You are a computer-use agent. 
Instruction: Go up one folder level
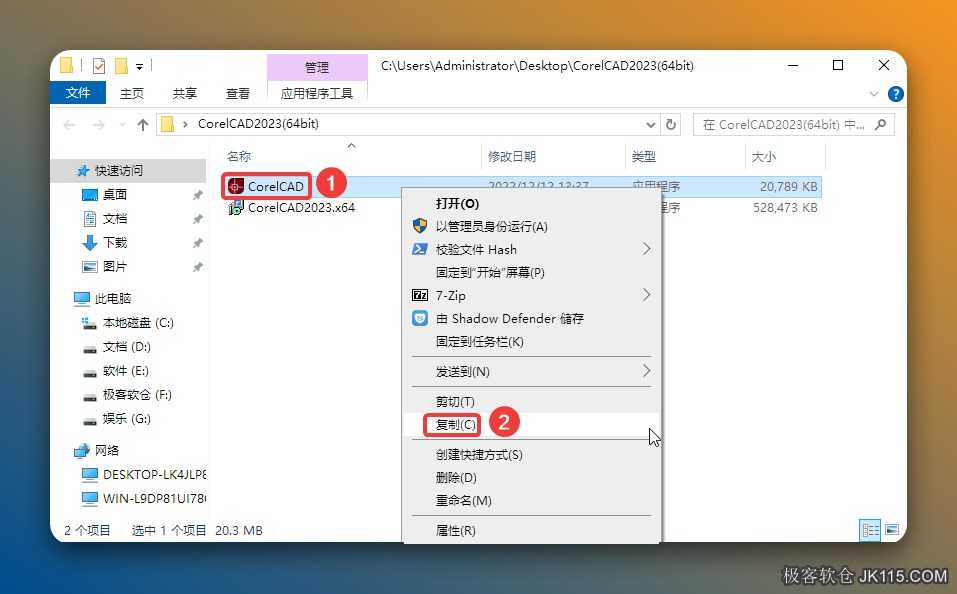[x=143, y=125]
